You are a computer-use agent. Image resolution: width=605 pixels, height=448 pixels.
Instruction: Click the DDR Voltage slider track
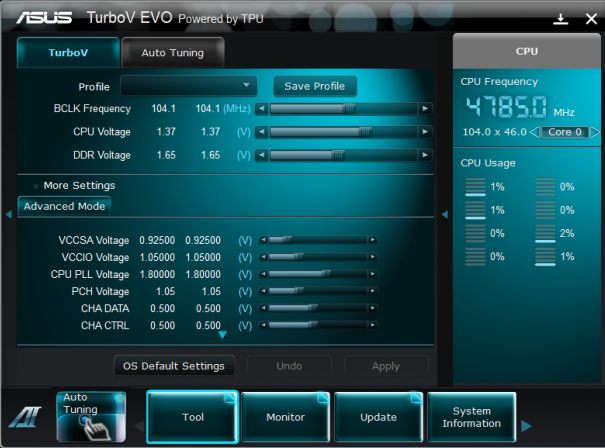pyautogui.click(x=343, y=155)
